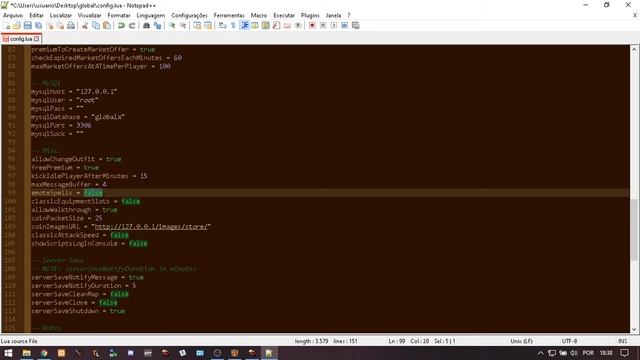Run macro multiple times toolbar icon
The width and height of the screenshot is (640, 360).
coord(344,25)
